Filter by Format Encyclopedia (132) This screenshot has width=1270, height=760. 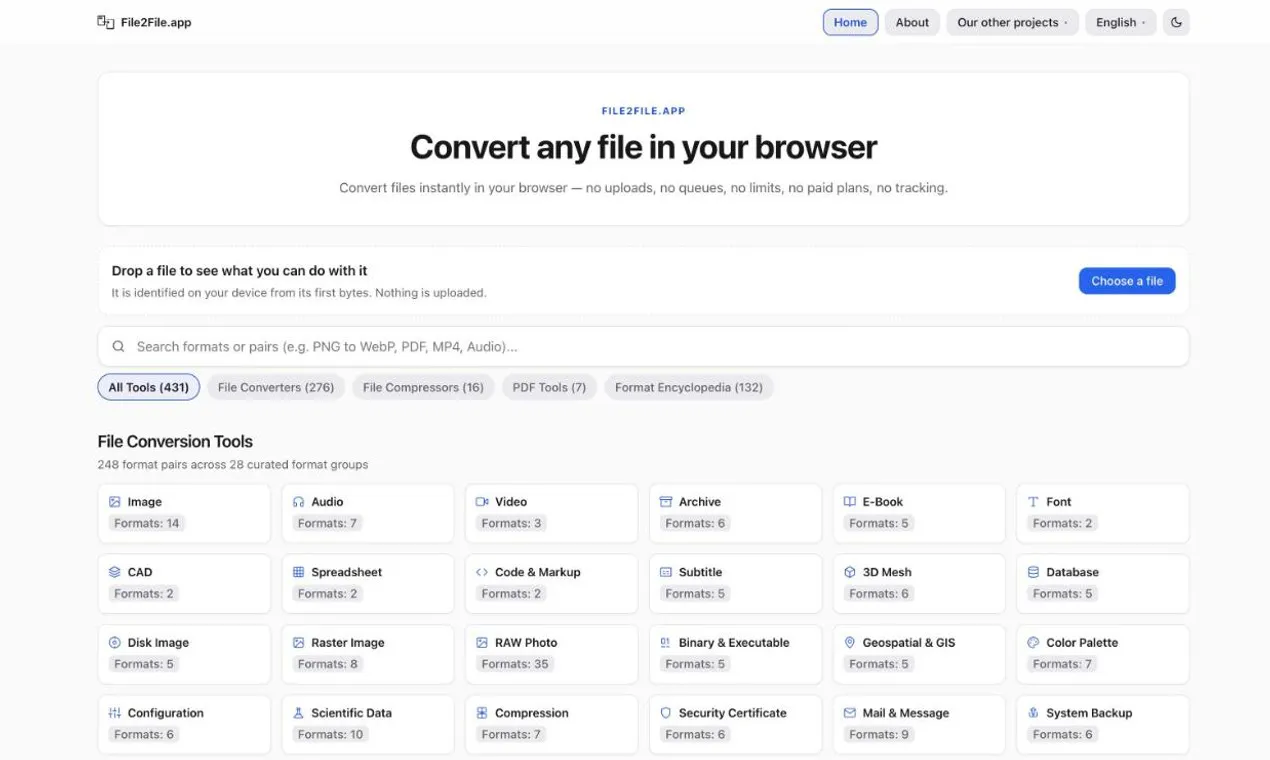click(689, 387)
